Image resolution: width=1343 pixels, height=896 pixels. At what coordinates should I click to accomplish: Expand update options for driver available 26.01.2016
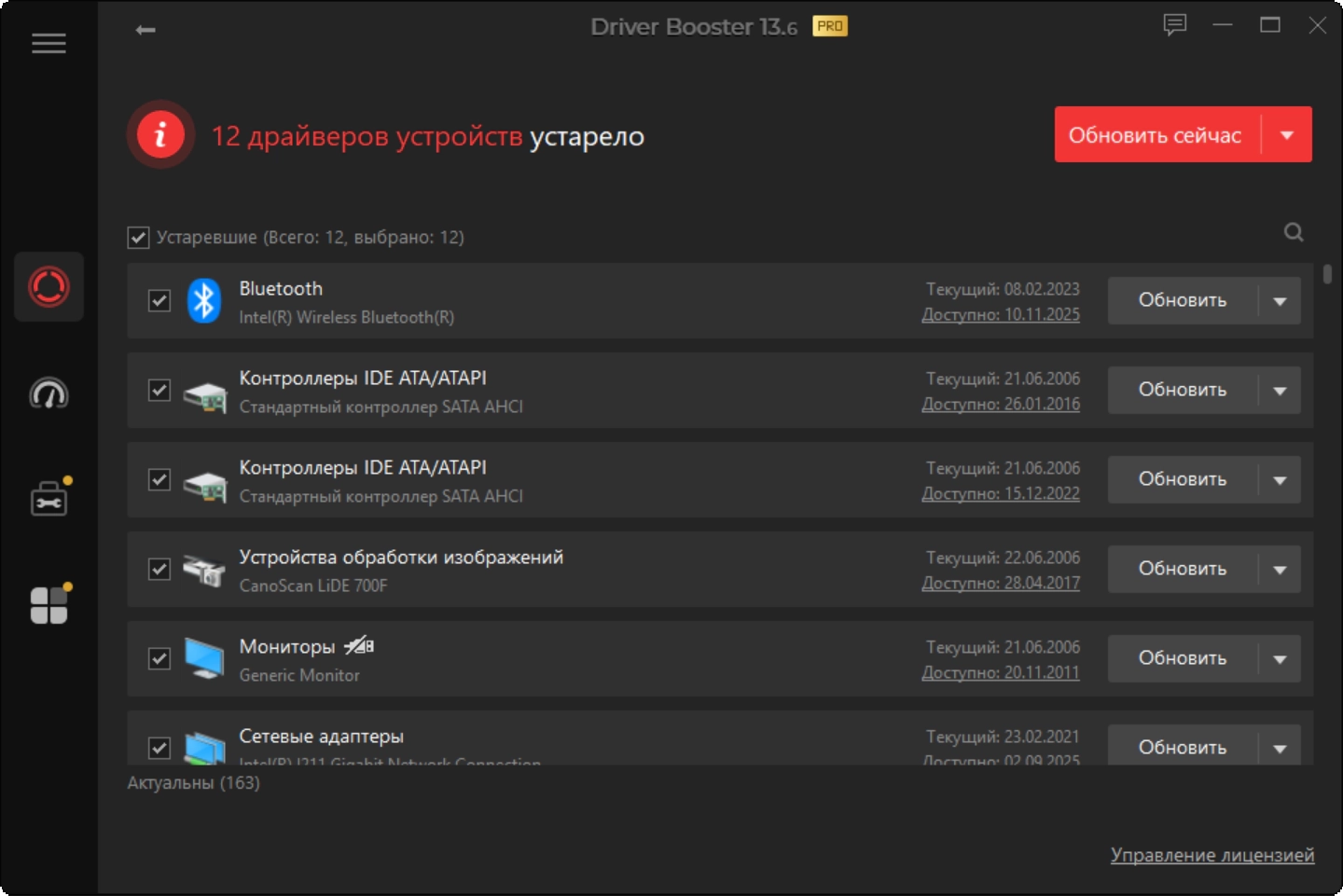point(1280,391)
